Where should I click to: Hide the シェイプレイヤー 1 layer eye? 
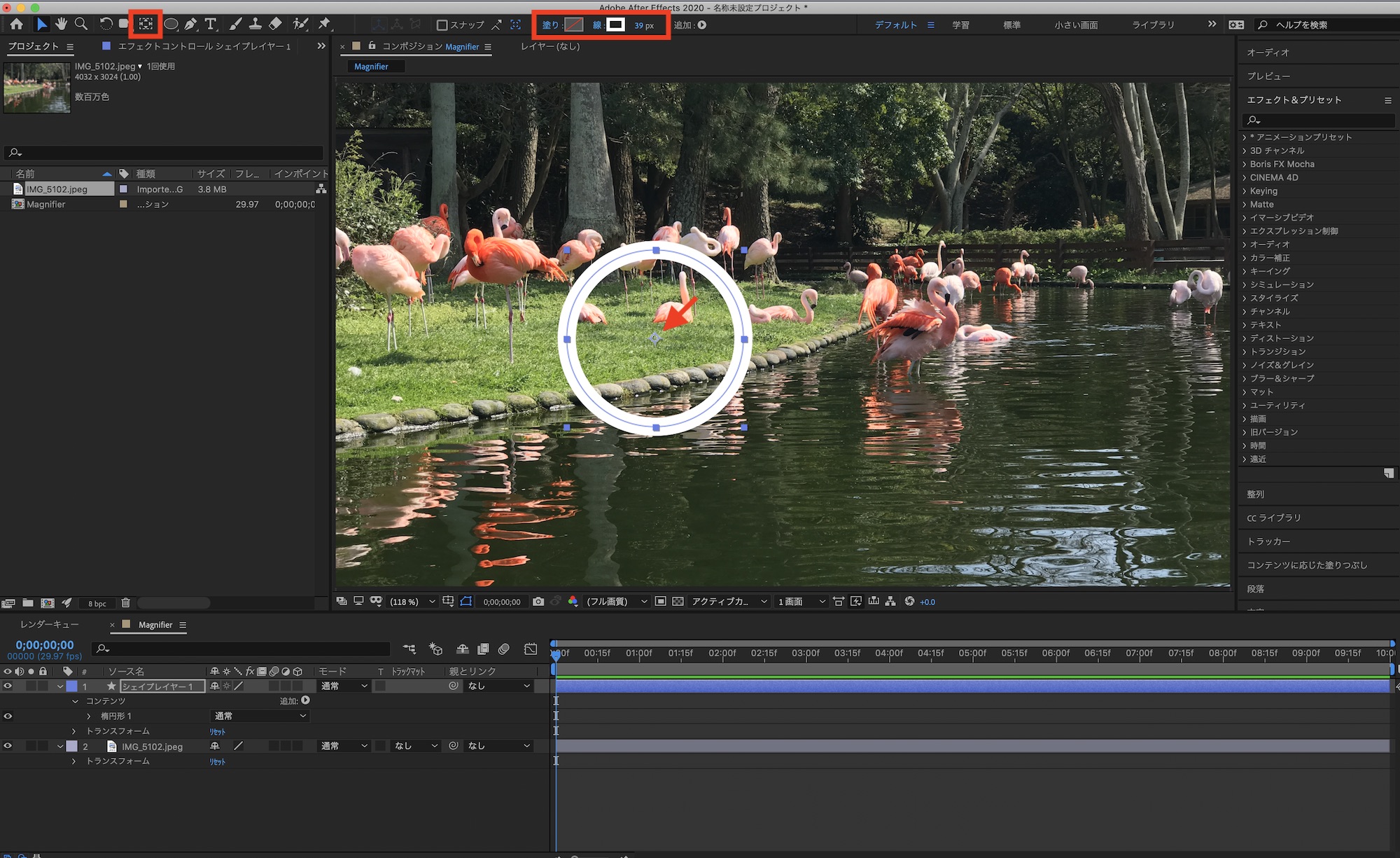(8, 686)
